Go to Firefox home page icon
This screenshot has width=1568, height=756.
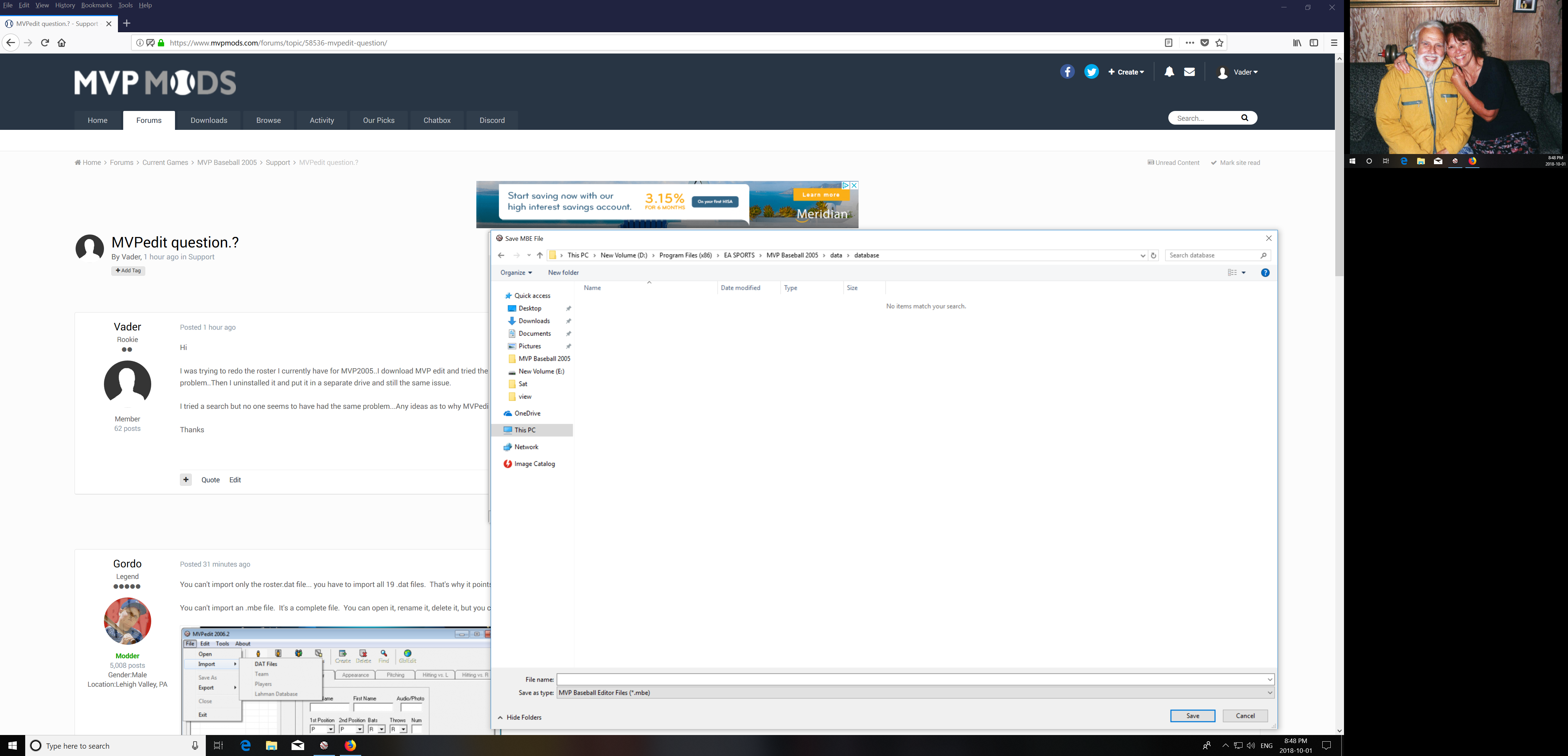[x=62, y=43]
